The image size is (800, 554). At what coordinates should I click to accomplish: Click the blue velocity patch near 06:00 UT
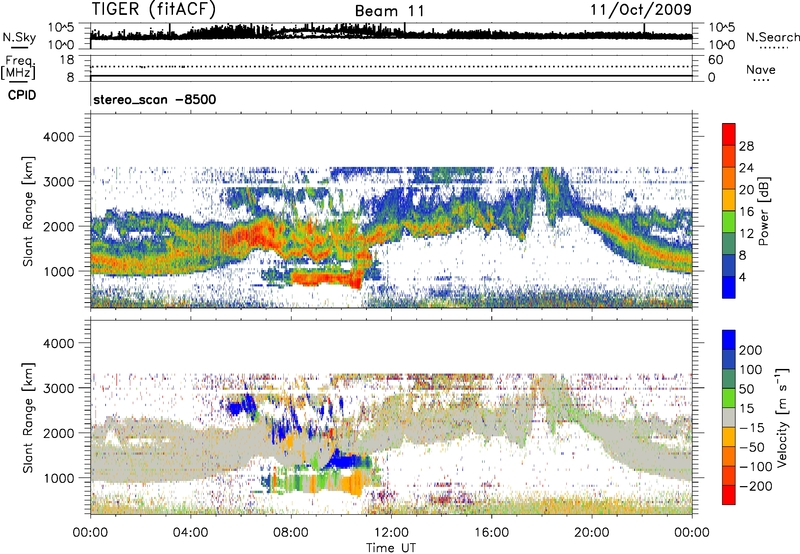click(x=240, y=408)
